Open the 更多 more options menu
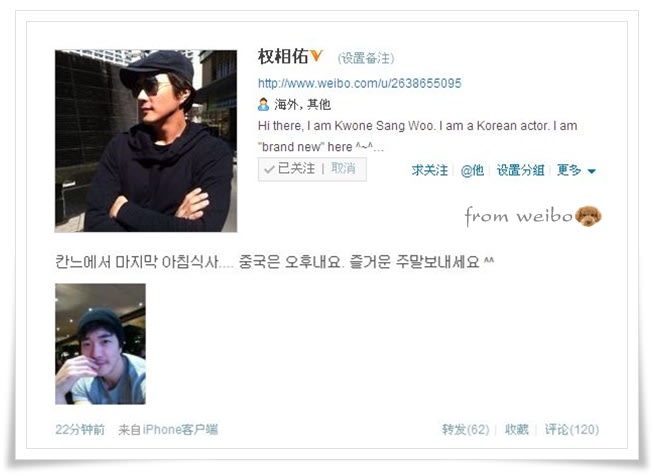 click(569, 170)
